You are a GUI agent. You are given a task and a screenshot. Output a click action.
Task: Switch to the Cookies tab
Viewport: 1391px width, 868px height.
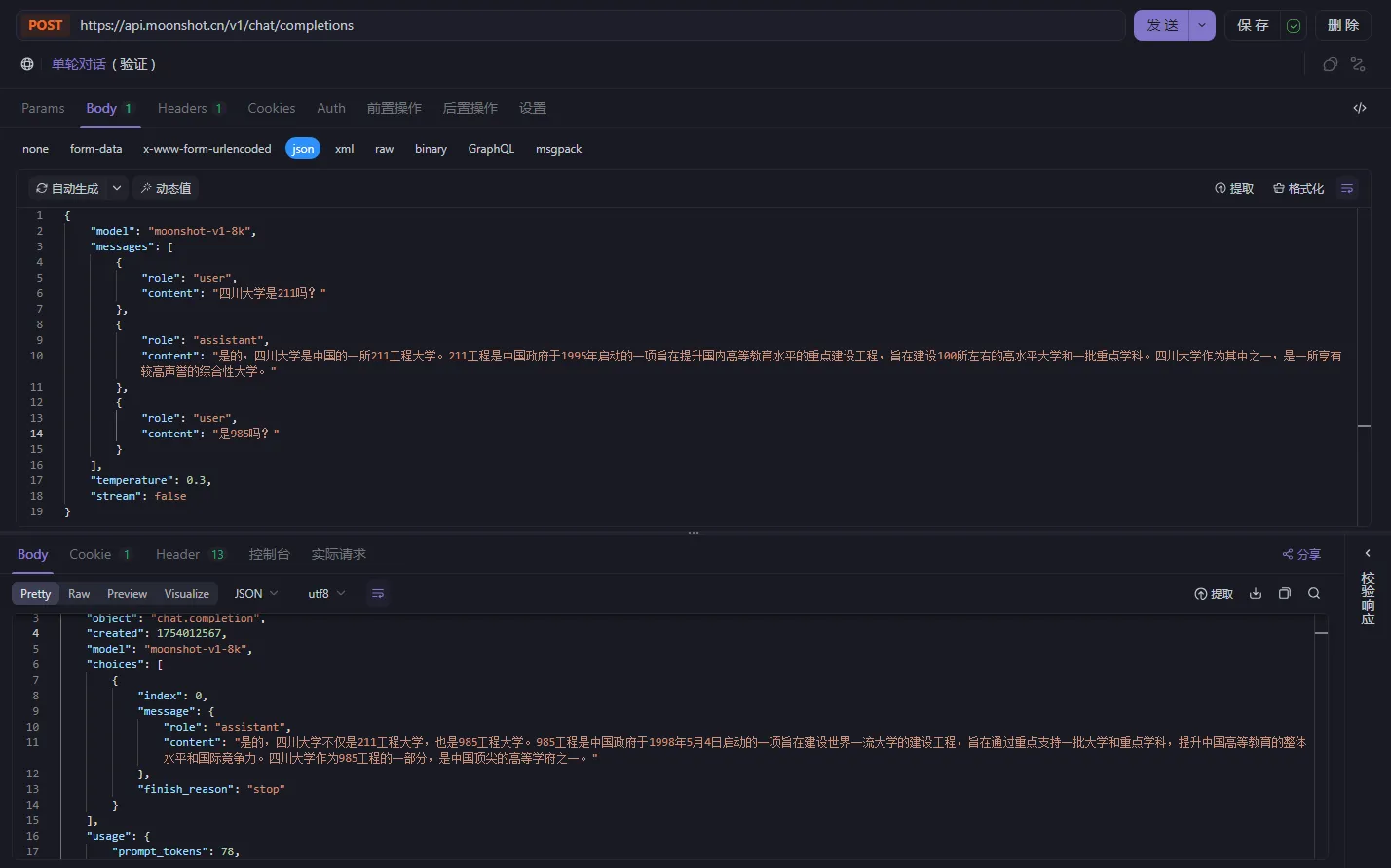coord(272,108)
